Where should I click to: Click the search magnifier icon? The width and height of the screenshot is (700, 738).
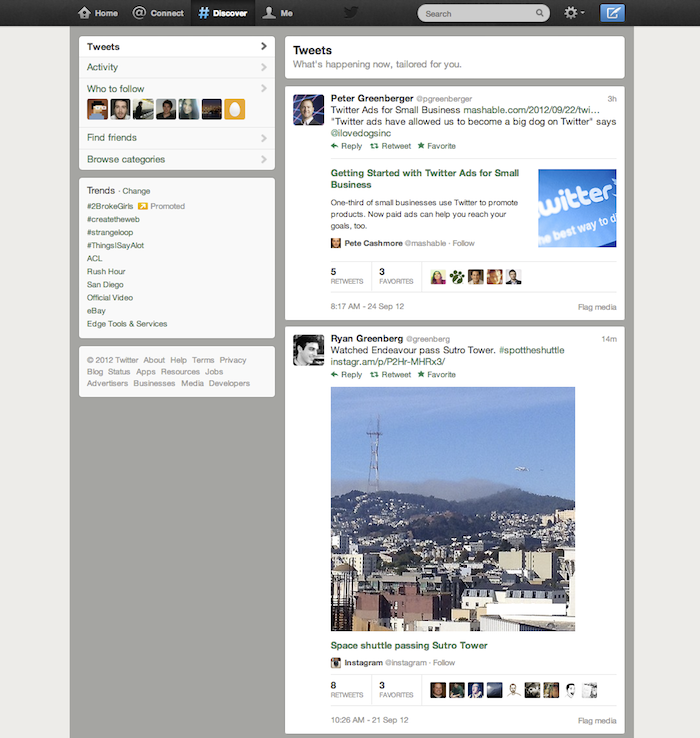(540, 14)
